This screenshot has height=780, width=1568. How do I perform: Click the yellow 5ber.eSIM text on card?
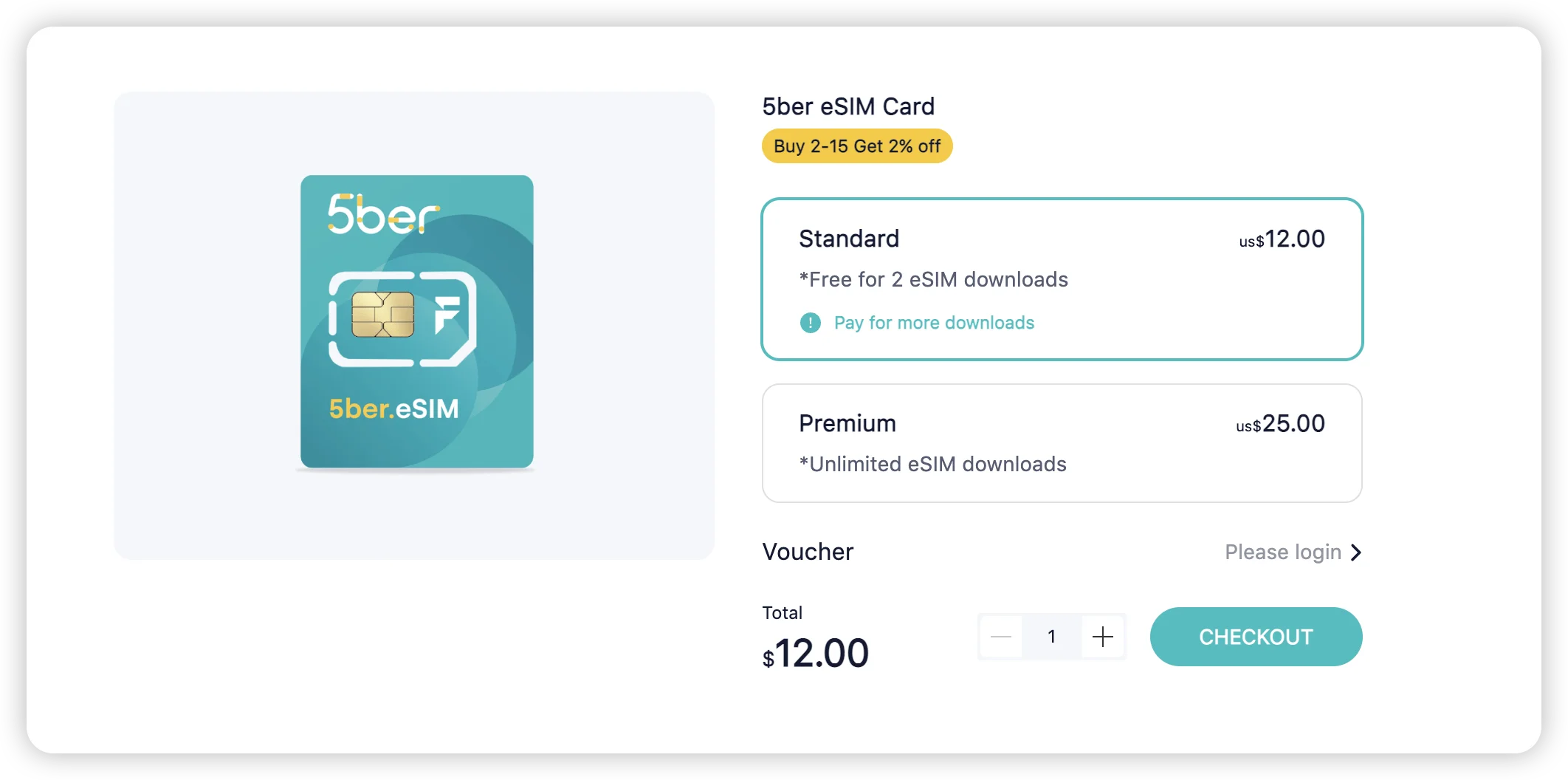tap(393, 408)
